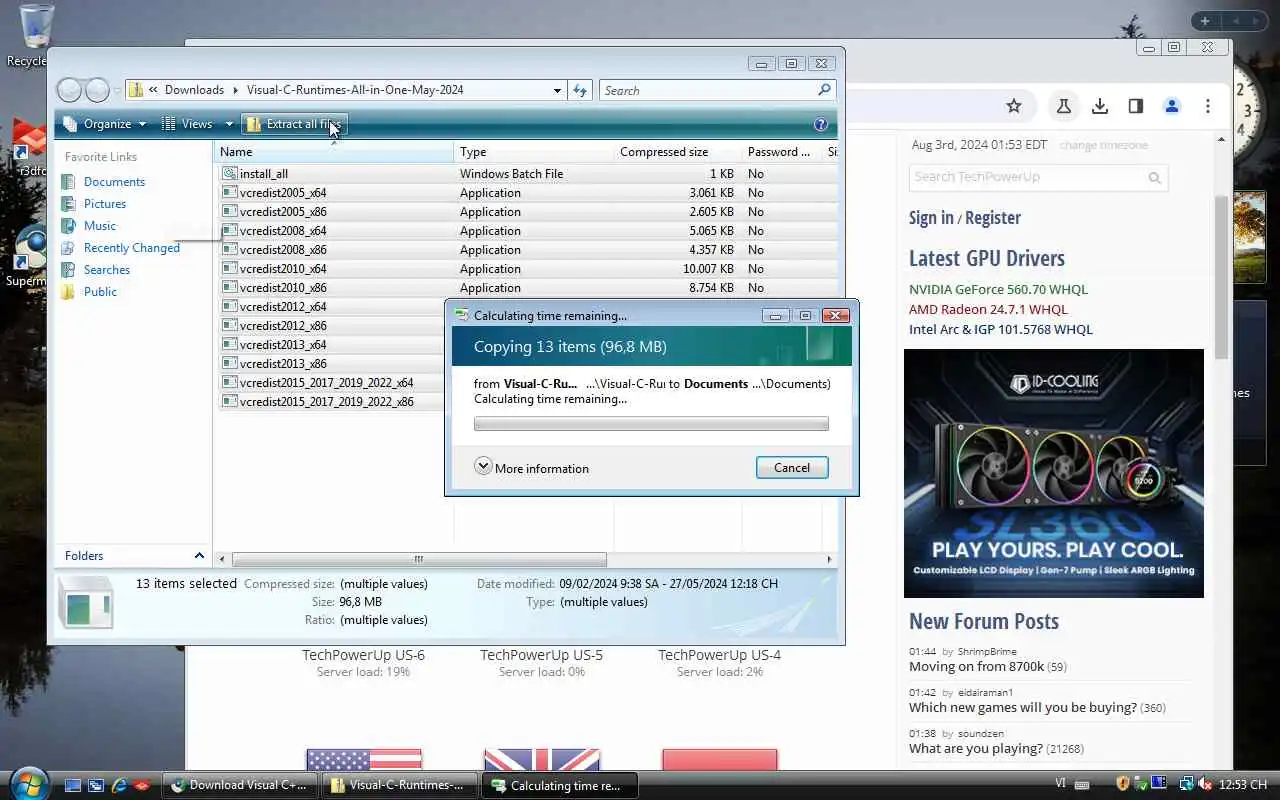Select vcredist2012_x86 file

[x=283, y=326]
